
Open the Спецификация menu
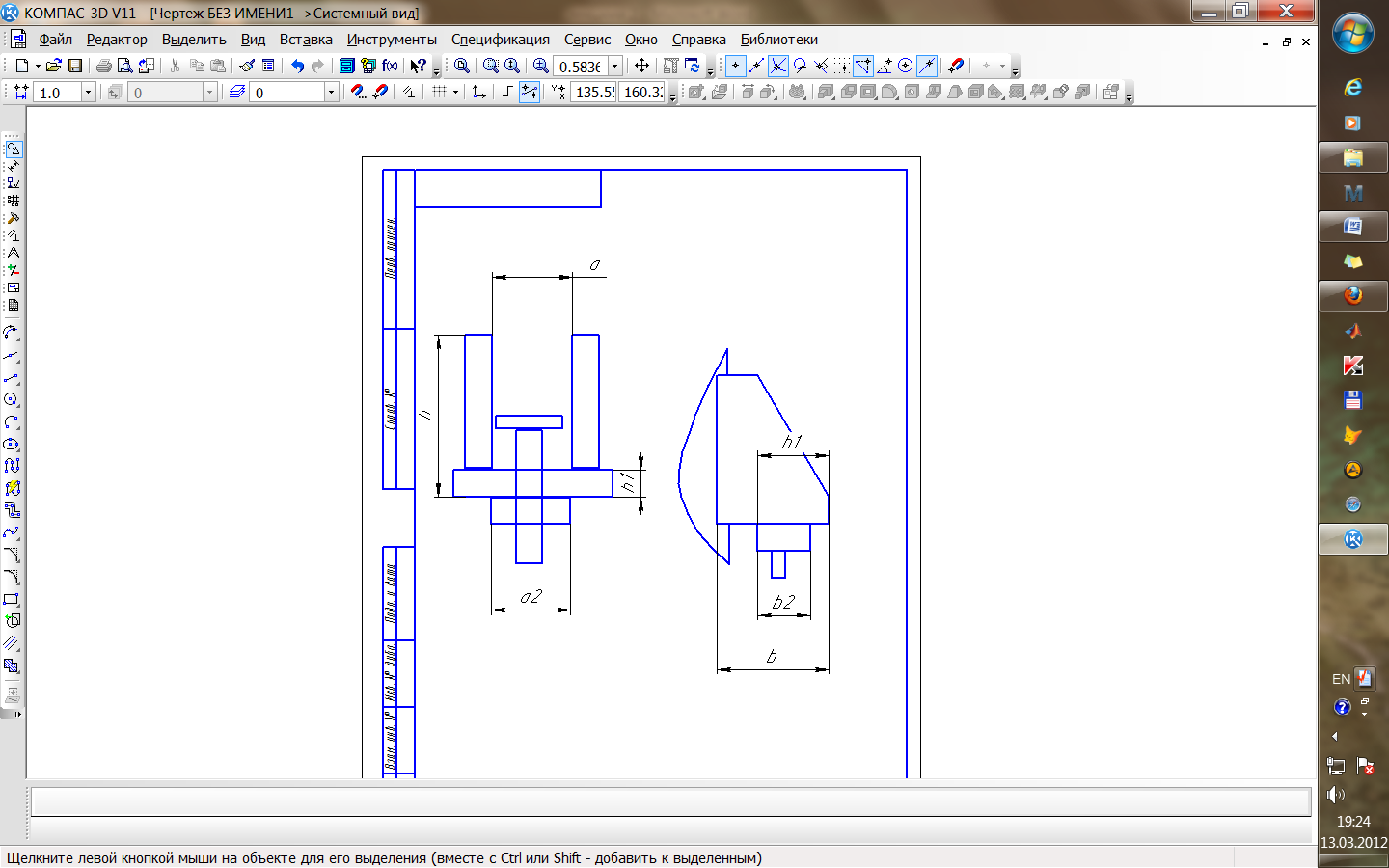coord(500,40)
